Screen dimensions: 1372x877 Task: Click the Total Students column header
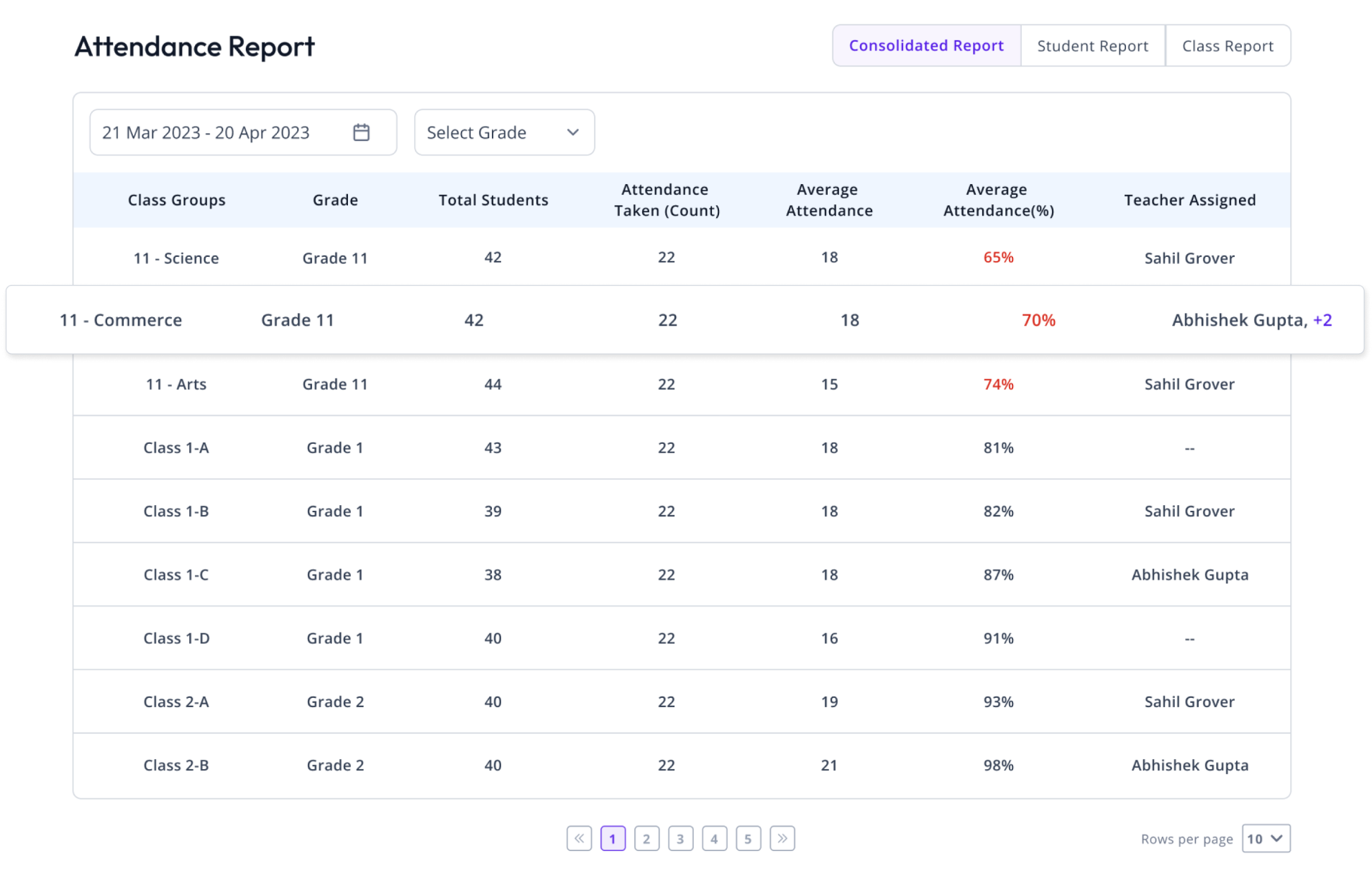(x=493, y=200)
